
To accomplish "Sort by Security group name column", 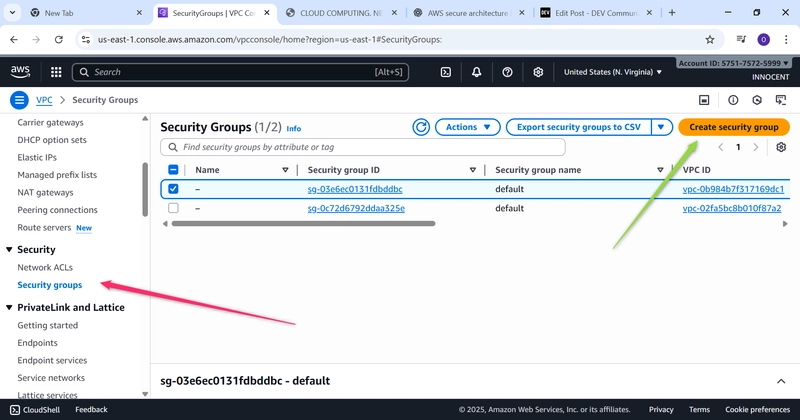I will [x=660, y=170].
